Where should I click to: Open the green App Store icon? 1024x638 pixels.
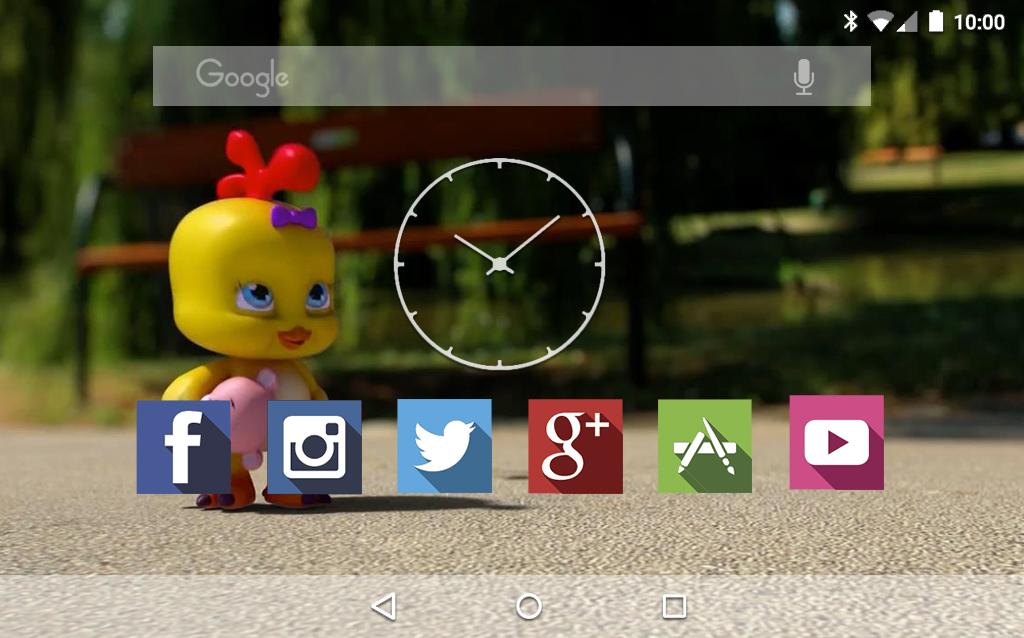[705, 446]
